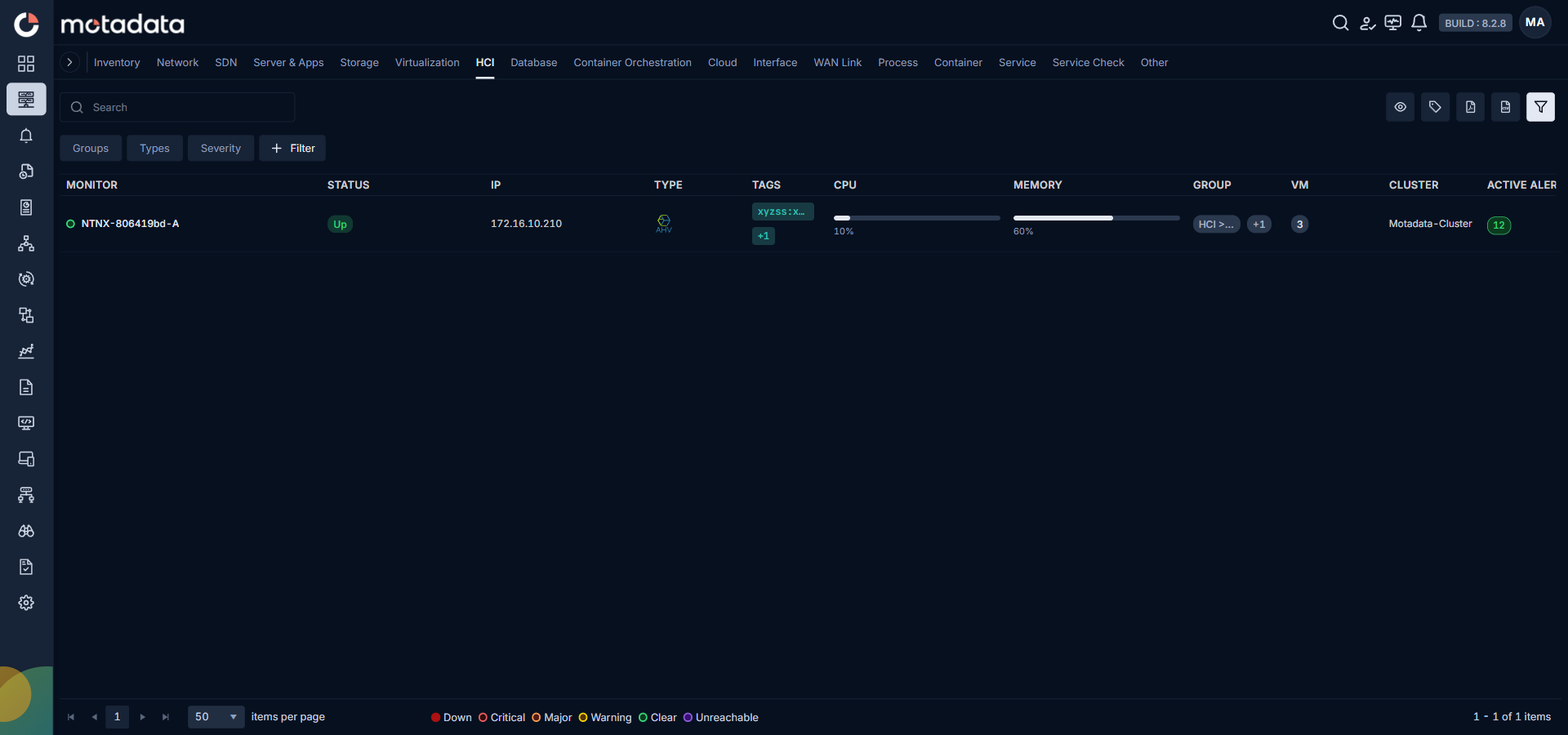This screenshot has height=735, width=1568.
Task: Open the Groups filter dropdown
Action: click(x=91, y=148)
